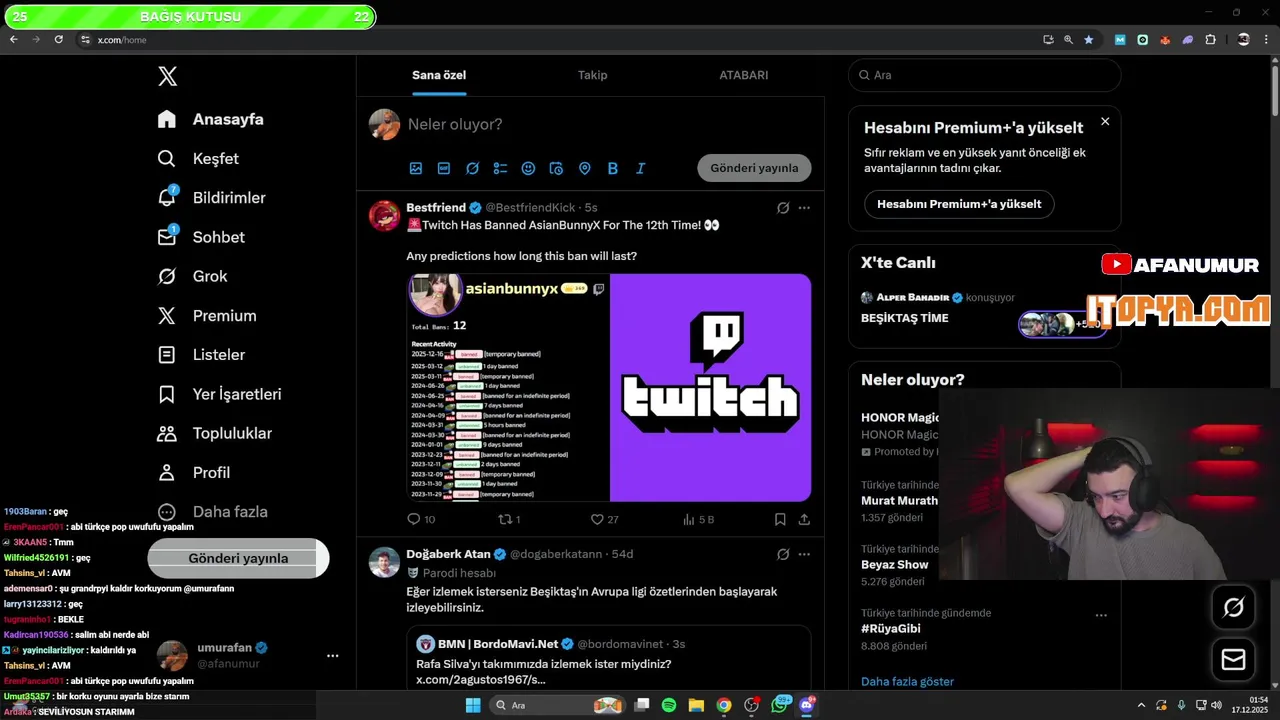Click Hesabını Premium+'a yükselt button
This screenshot has height=720, width=1280.
(959, 204)
